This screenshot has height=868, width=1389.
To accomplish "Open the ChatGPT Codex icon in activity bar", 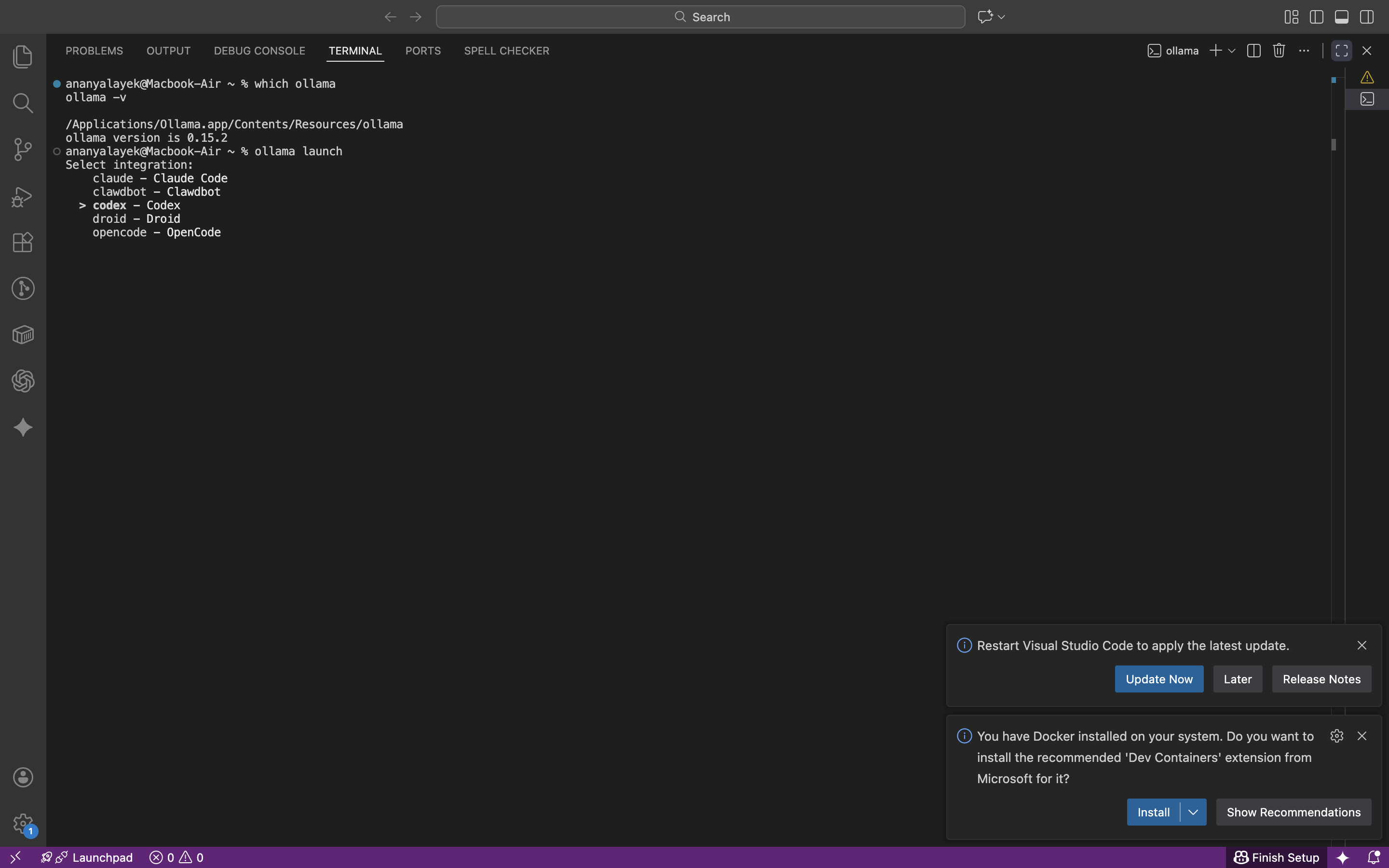I will click(x=23, y=381).
